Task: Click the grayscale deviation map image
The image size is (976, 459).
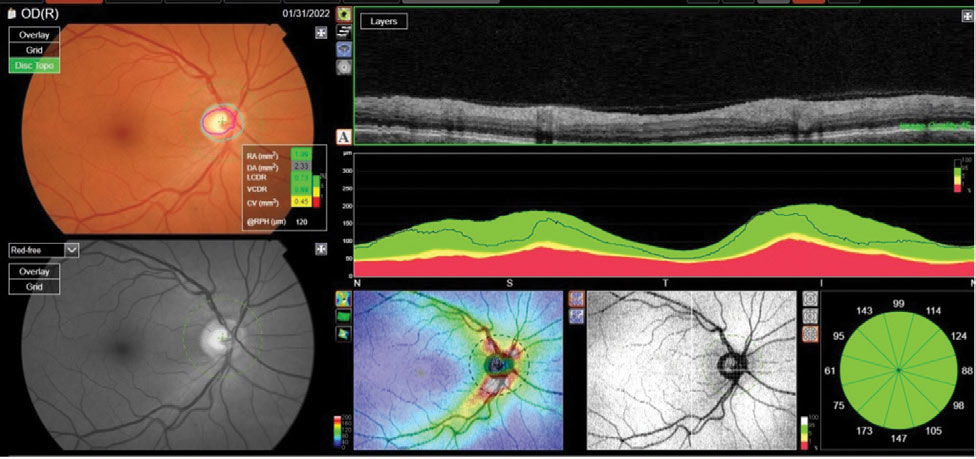Action: point(691,370)
